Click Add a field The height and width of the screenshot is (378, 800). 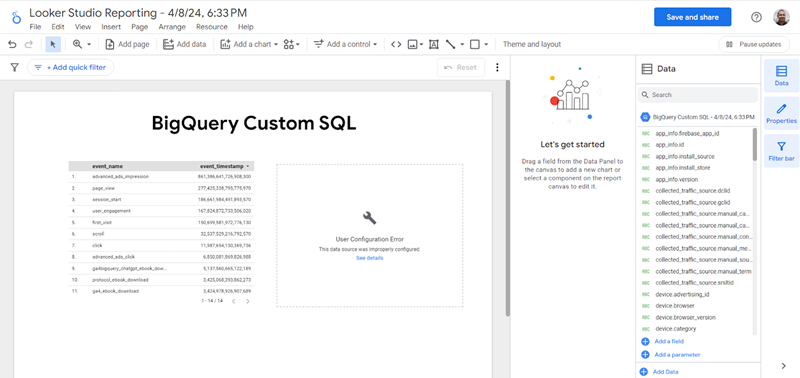point(662,341)
